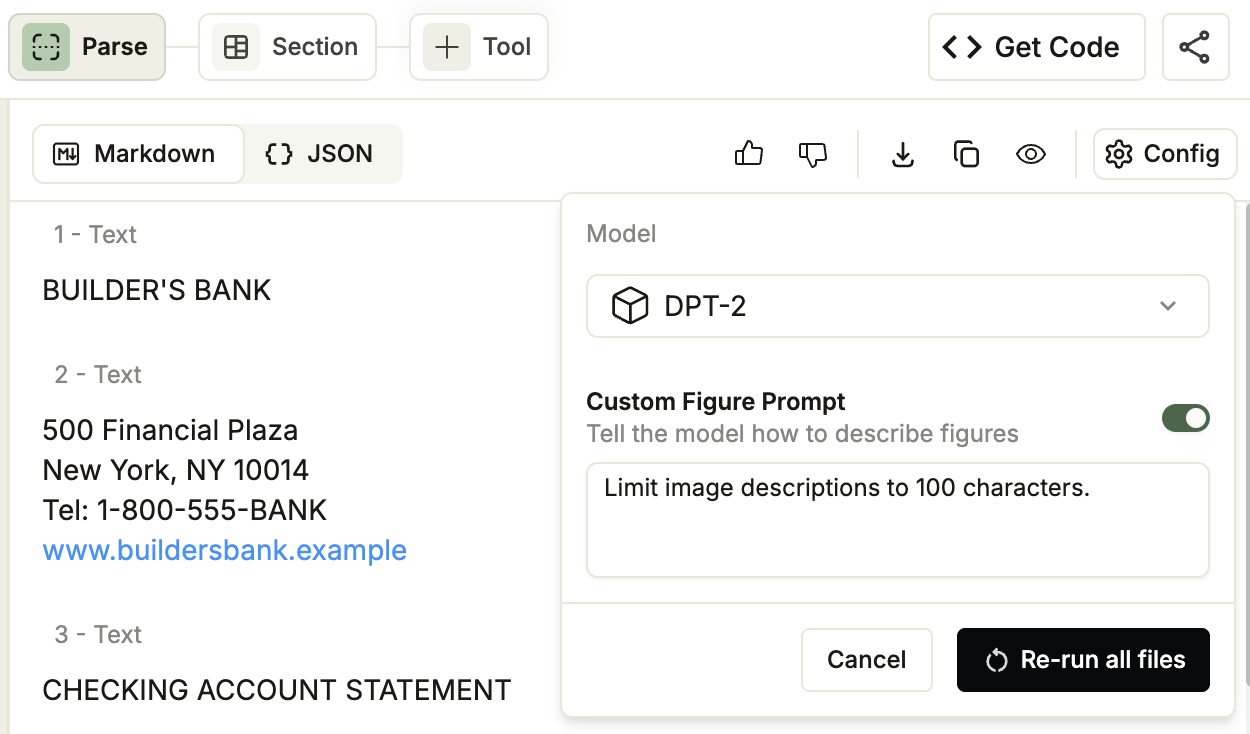
Task: Open the Parse step
Action: (x=87, y=47)
